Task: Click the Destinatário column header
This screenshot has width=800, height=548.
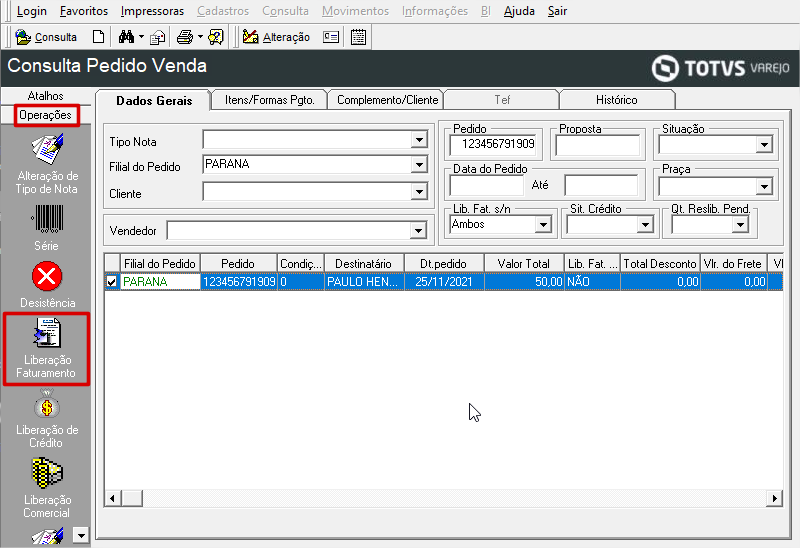Action: [364, 264]
